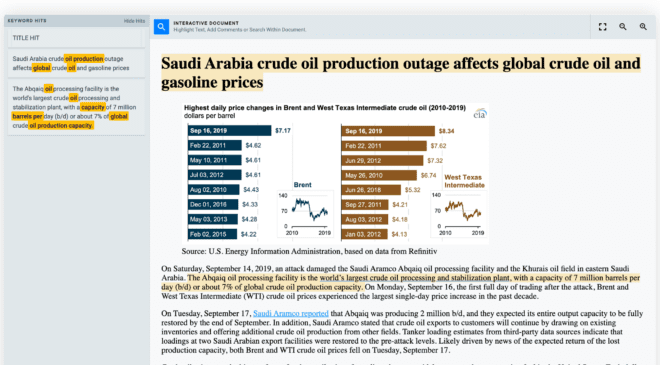Zoom out of the document
Screen dimensions: 660x365
[x=623, y=27]
